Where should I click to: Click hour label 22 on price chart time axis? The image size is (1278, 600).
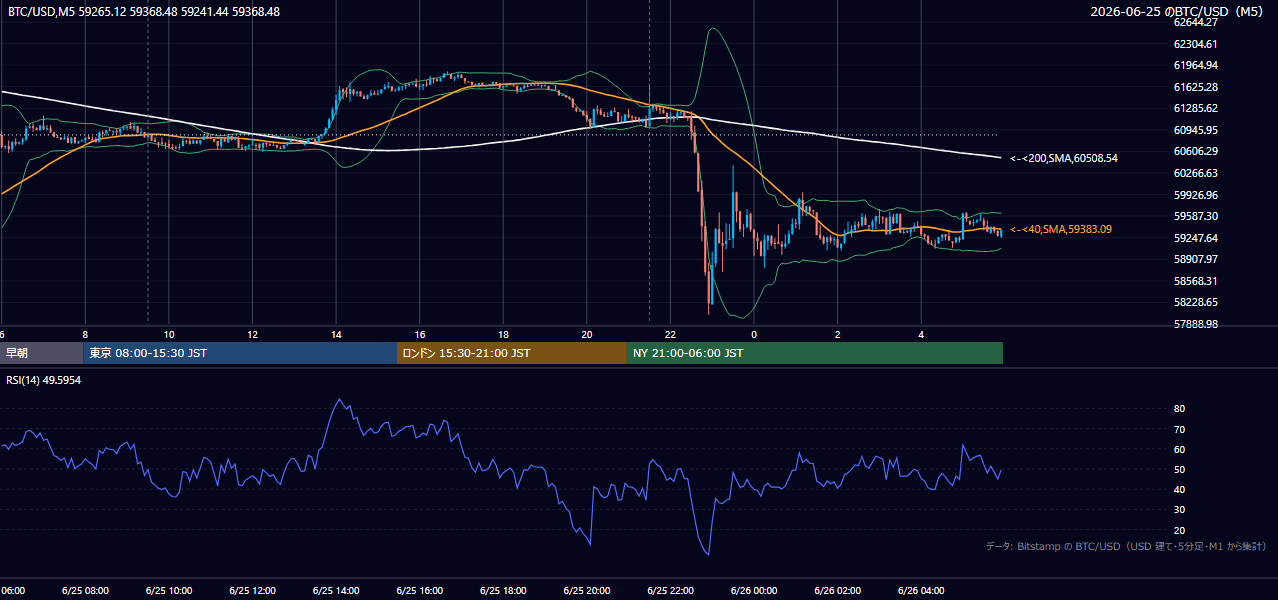(671, 335)
